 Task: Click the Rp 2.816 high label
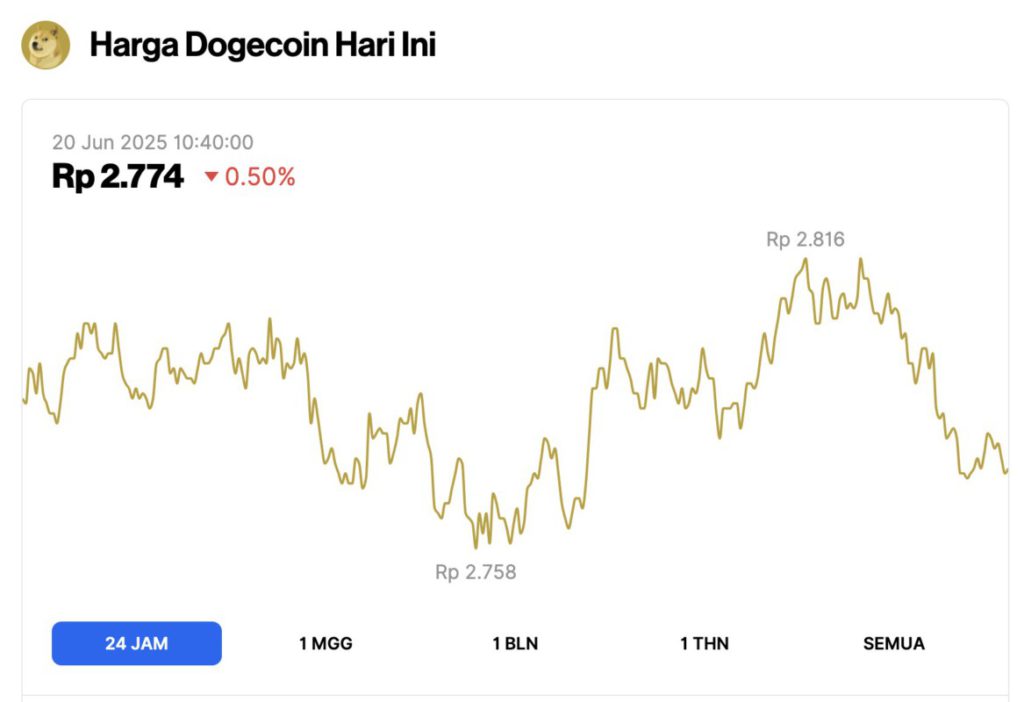coord(805,240)
